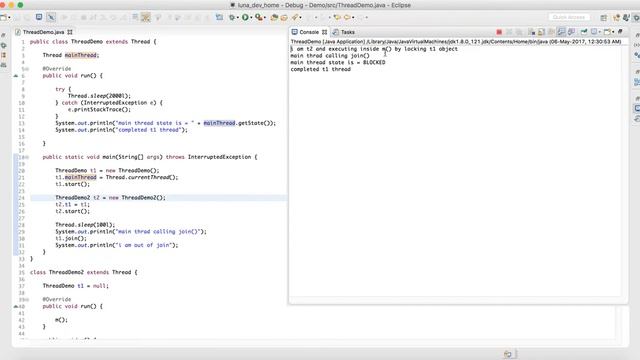Open Display Selected Console dropdown arrow
Screen dimensions: 640x360
pyautogui.click(x=600, y=32)
